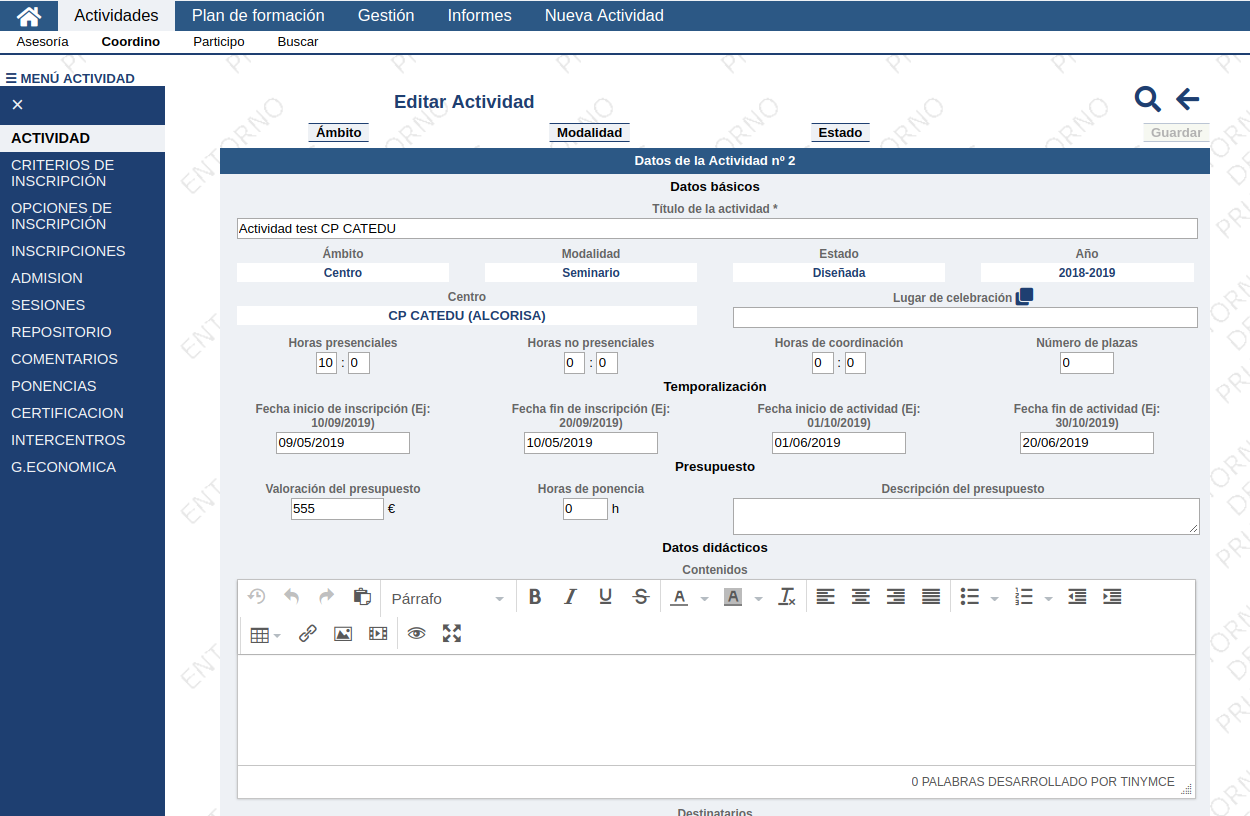Select the Buscar subtab
Image resolution: width=1250 pixels, height=816 pixels.
(298, 42)
